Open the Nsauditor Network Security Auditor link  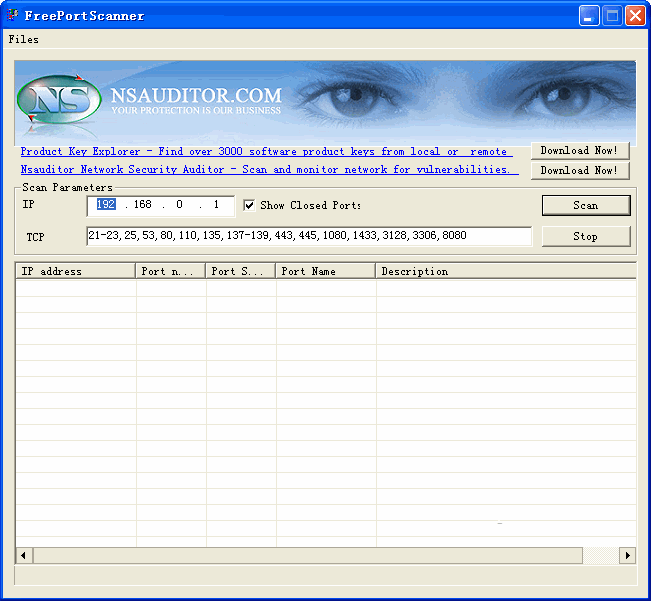(269, 169)
